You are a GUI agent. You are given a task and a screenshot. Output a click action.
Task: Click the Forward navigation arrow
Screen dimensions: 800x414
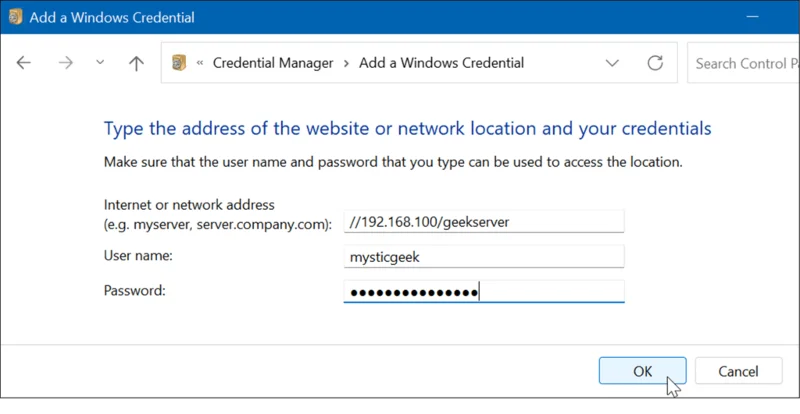click(x=65, y=63)
